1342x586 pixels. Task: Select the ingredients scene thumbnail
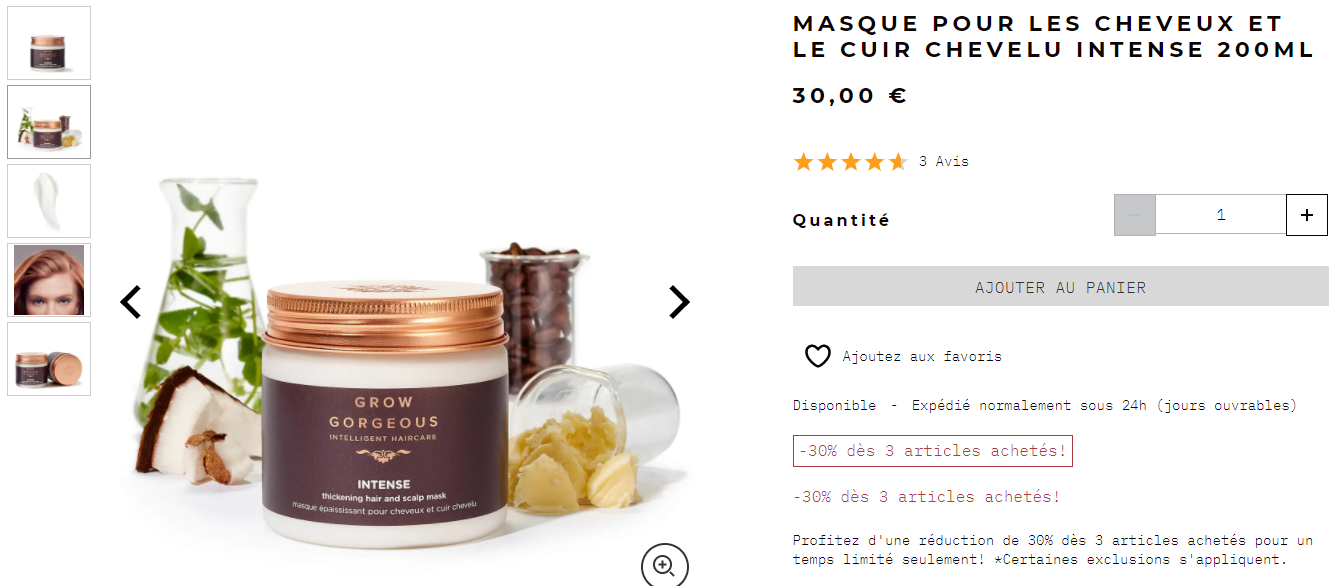49,122
